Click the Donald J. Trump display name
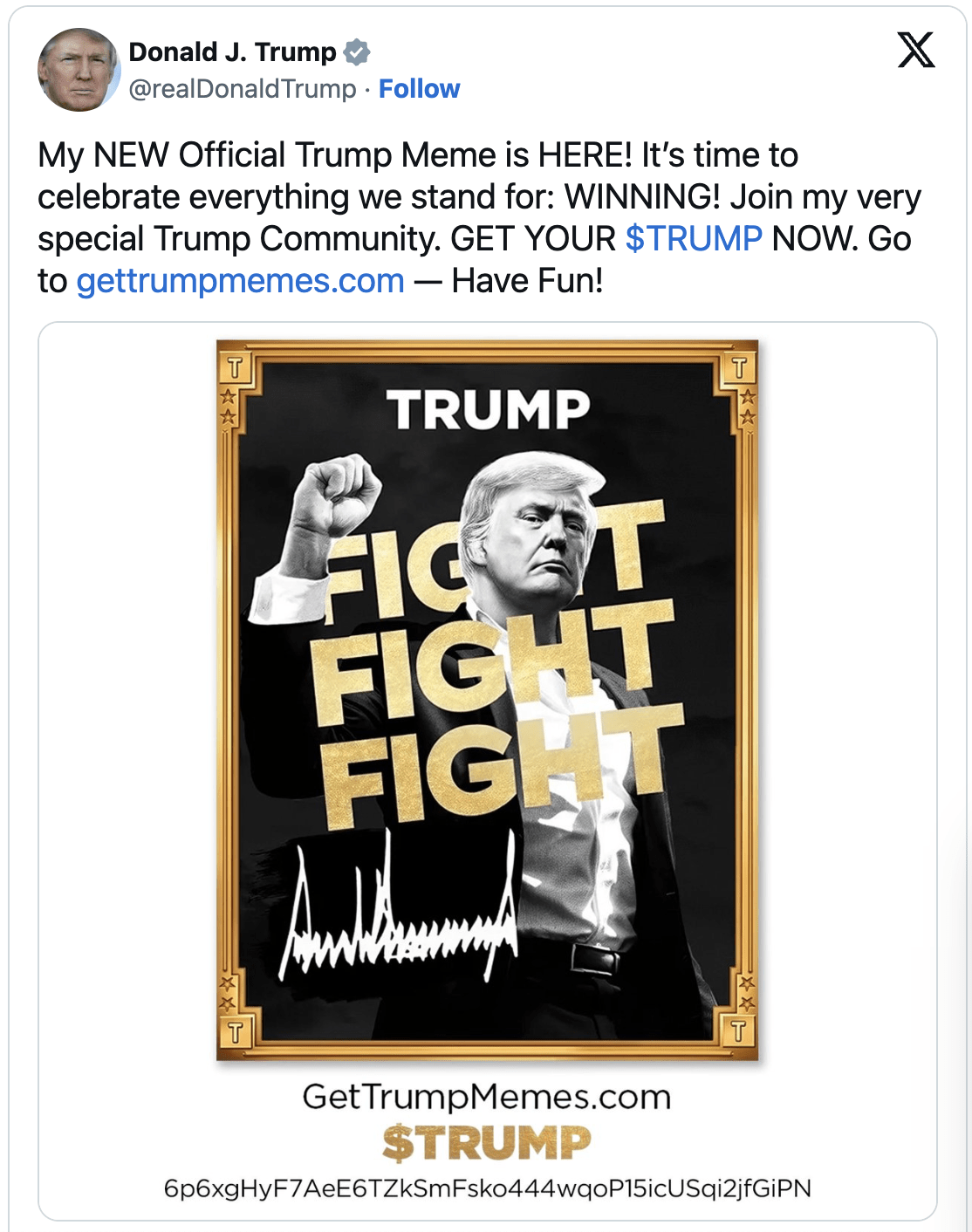Viewport: 972px width, 1232px height. pyautogui.click(x=232, y=52)
